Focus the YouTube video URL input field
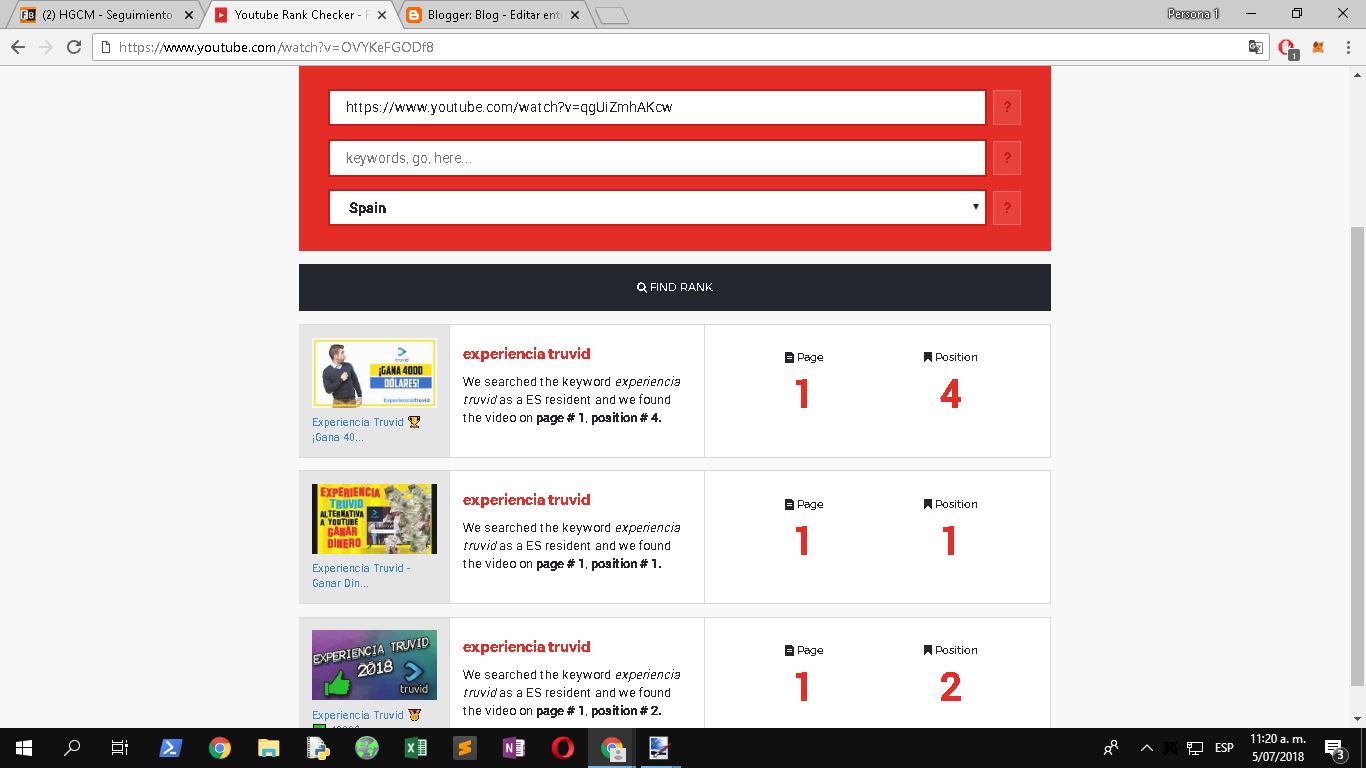 657,107
